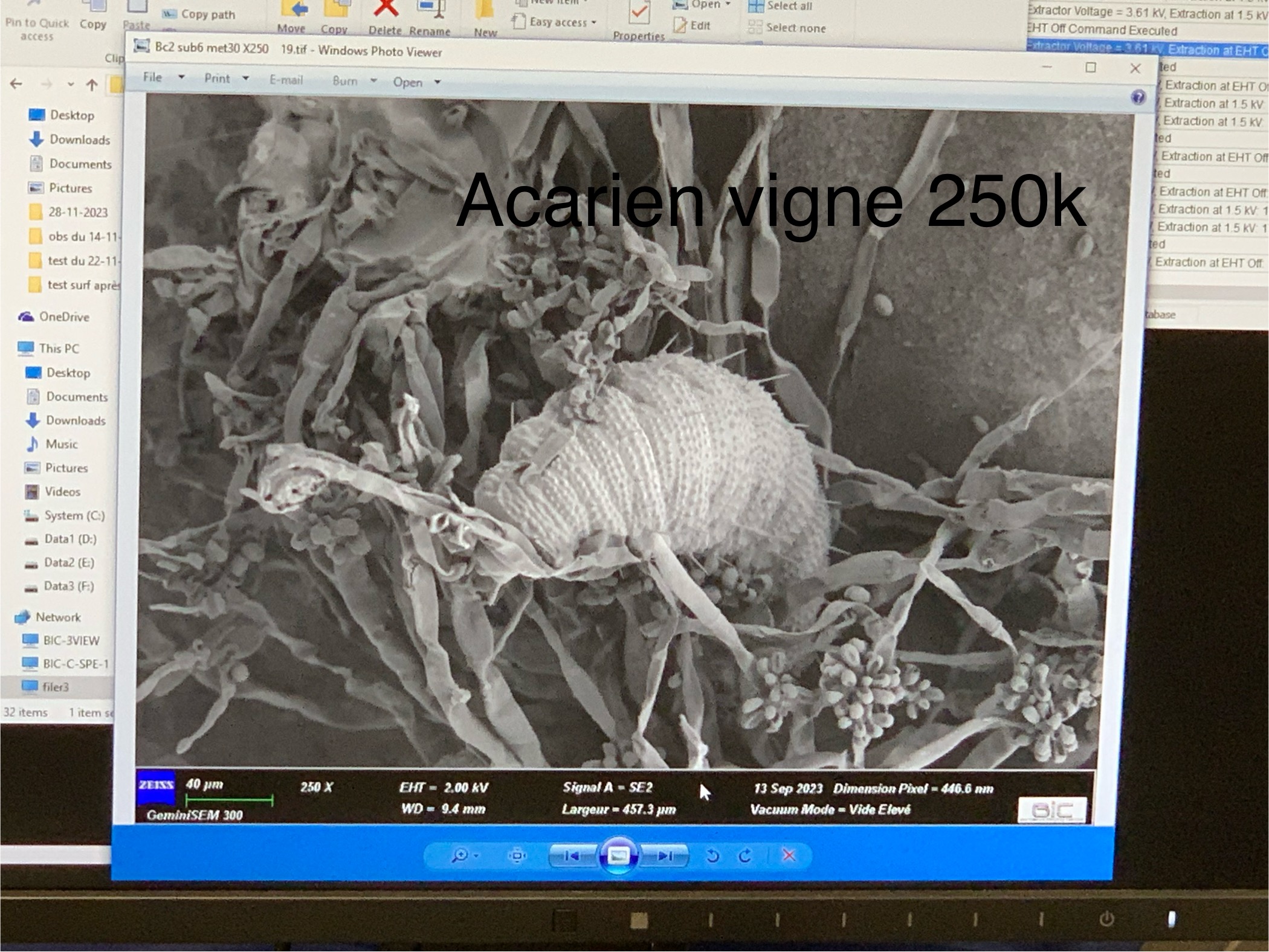This screenshot has height=952, width=1269.
Task: Delete the photo with red X icon
Action: [789, 855]
